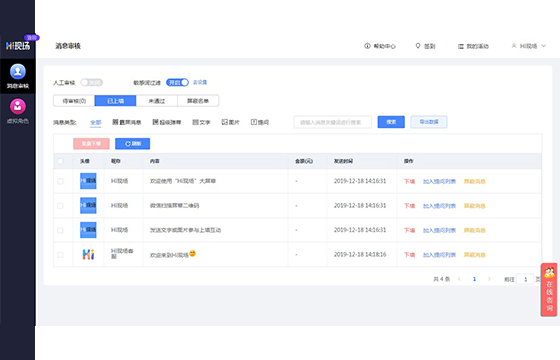Screen dimensions: 560x360
Task: Go to previous page arrow in pagination
Action: tap(459, 279)
